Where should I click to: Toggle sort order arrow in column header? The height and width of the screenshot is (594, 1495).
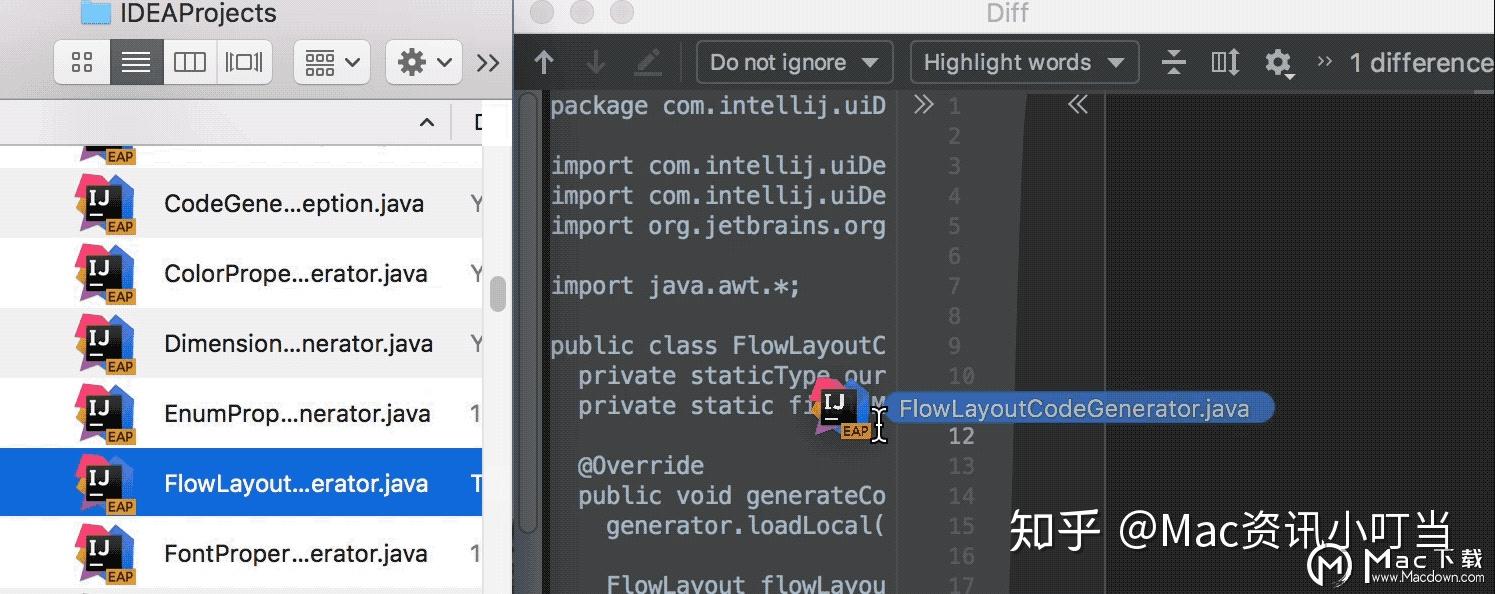click(427, 122)
